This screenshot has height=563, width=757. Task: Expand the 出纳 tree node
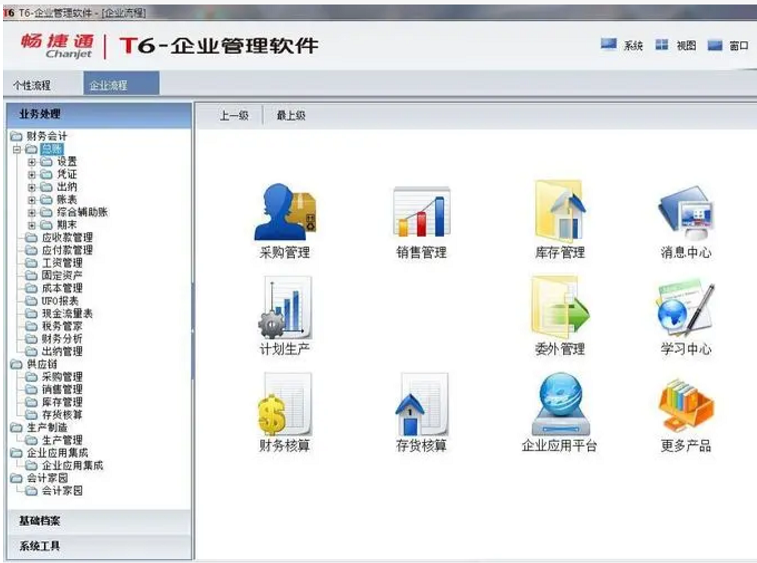pos(32,187)
